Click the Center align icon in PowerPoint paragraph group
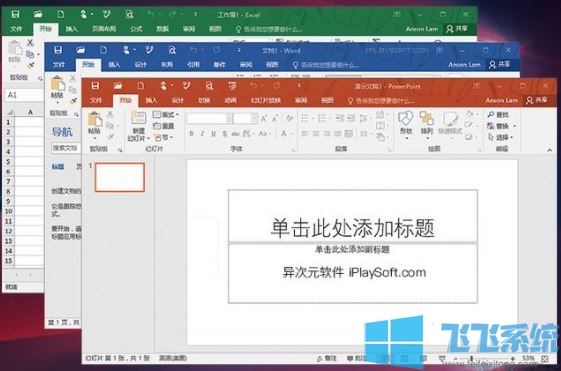This screenshot has width=561, height=371. pyautogui.click(x=316, y=134)
